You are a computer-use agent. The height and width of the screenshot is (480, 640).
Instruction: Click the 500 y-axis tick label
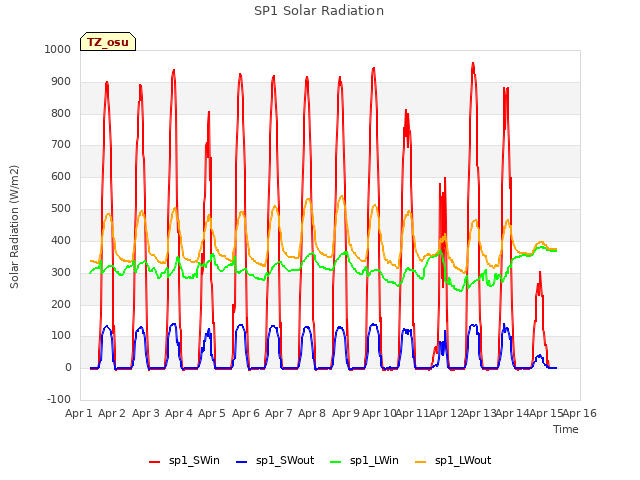tap(61, 209)
